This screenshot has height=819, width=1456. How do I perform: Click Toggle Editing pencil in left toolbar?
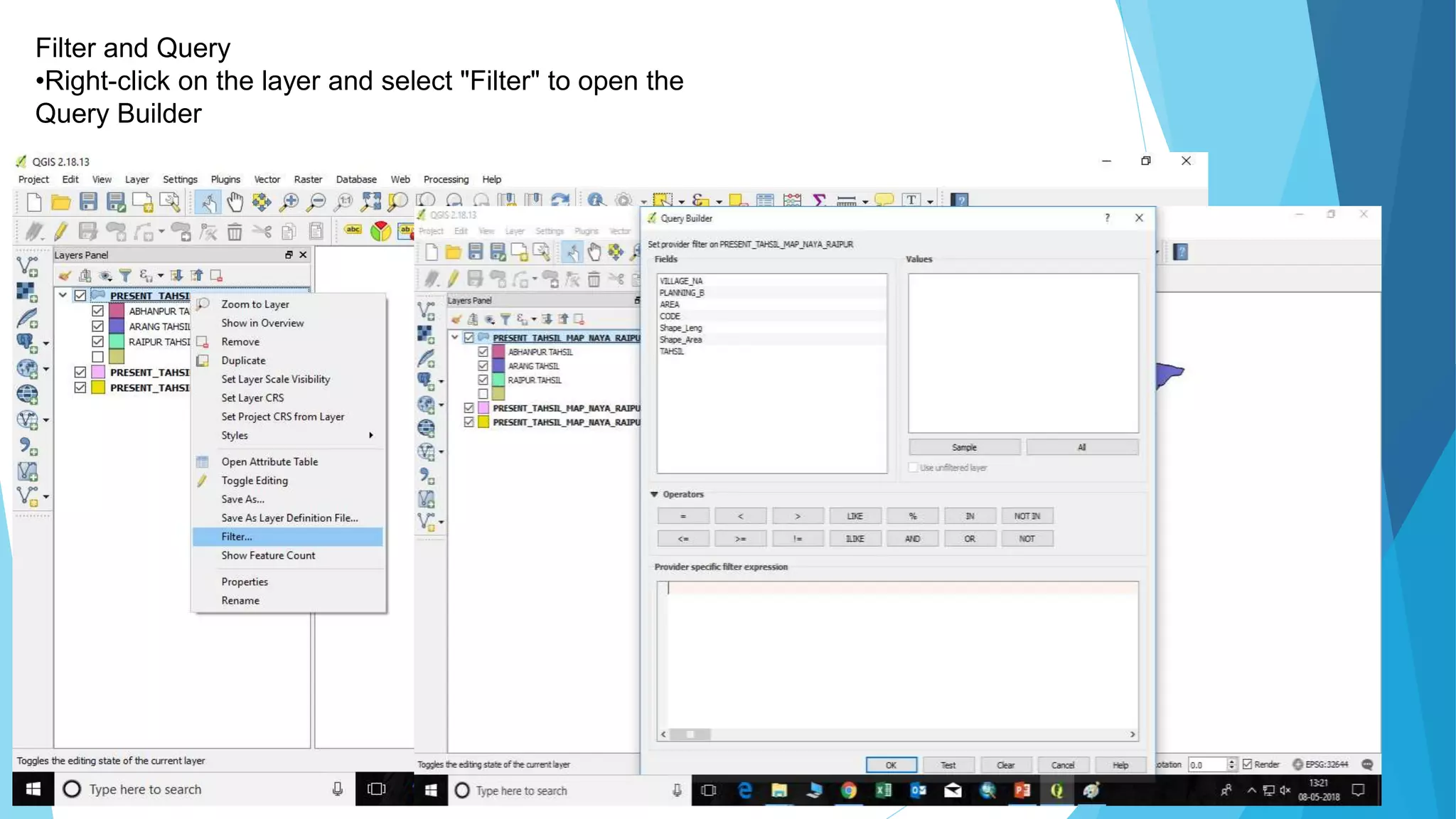tap(60, 231)
